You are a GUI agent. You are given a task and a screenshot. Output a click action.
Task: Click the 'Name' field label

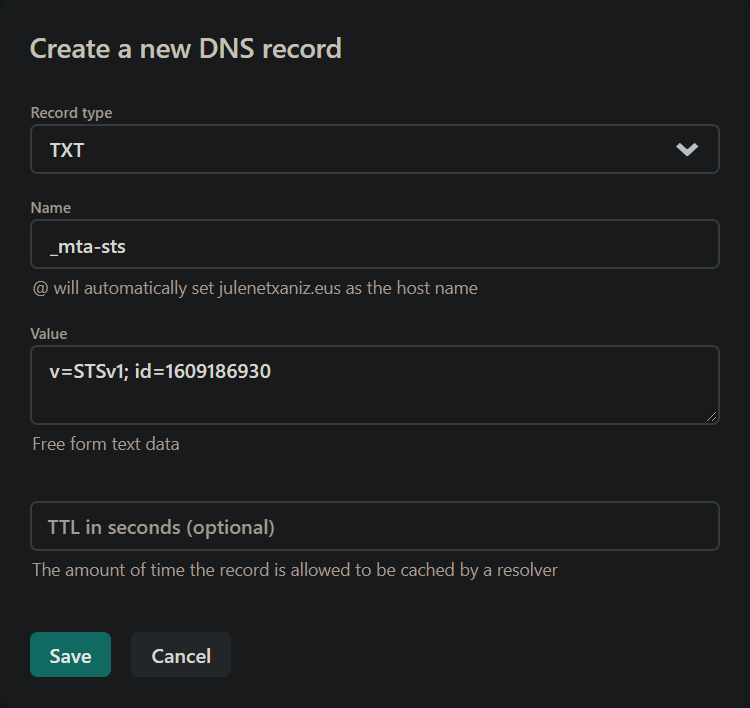51,208
